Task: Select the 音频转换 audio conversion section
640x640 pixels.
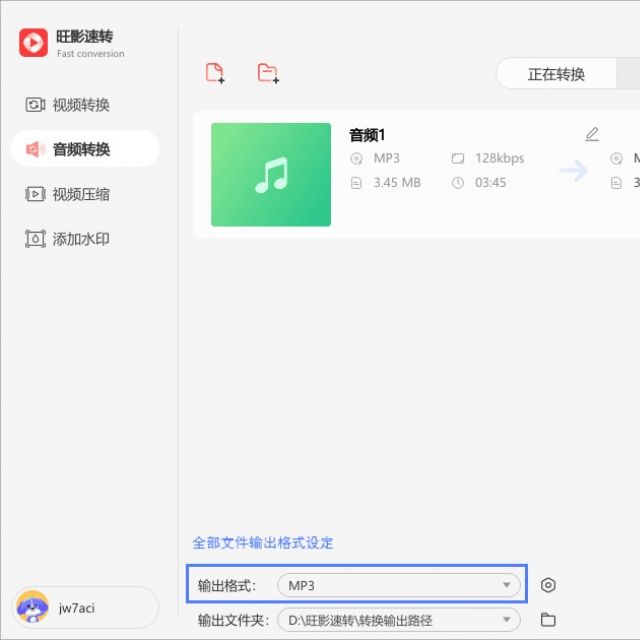Action: point(85,149)
